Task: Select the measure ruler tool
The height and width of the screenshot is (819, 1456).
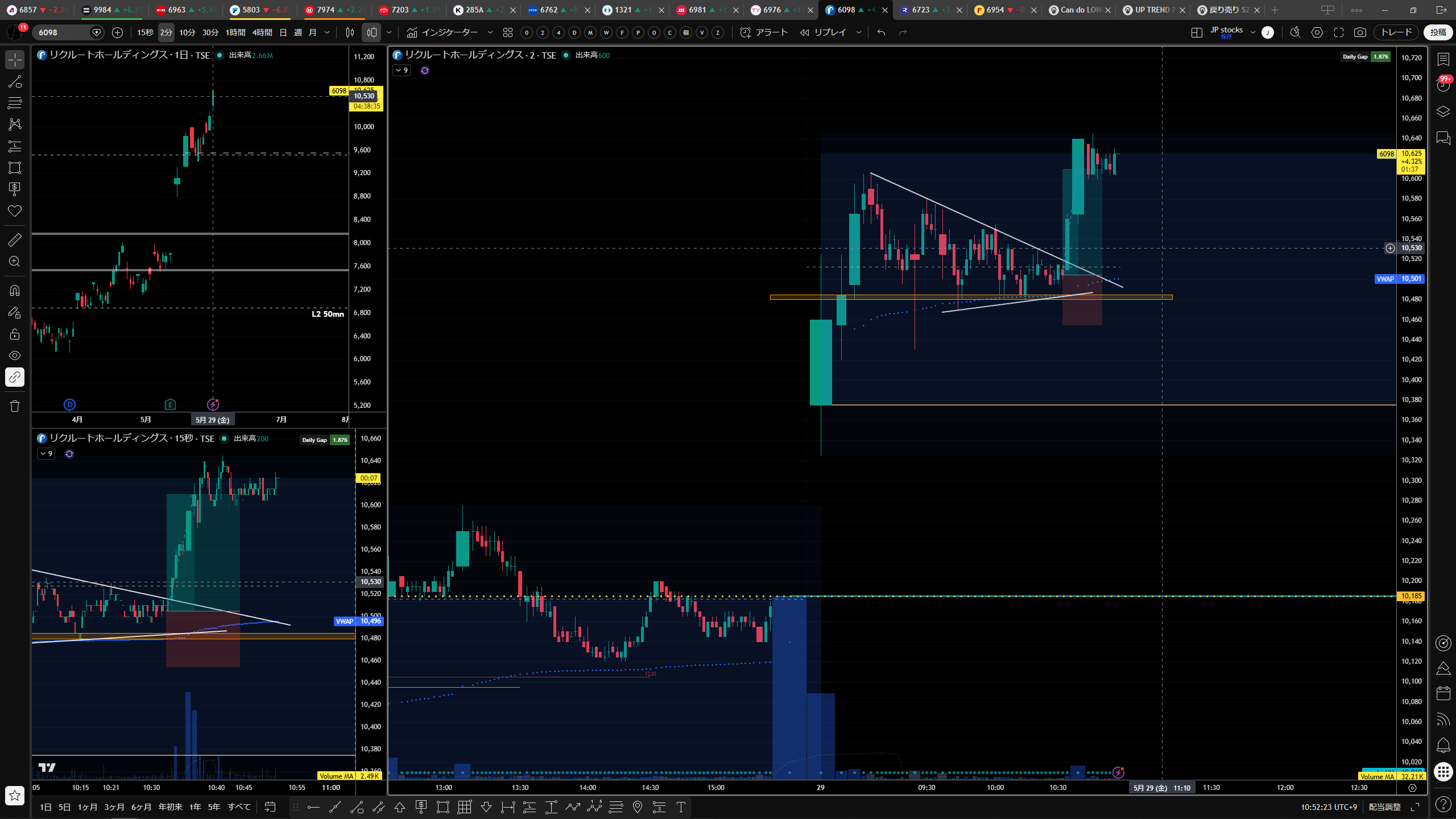Action: [15, 240]
